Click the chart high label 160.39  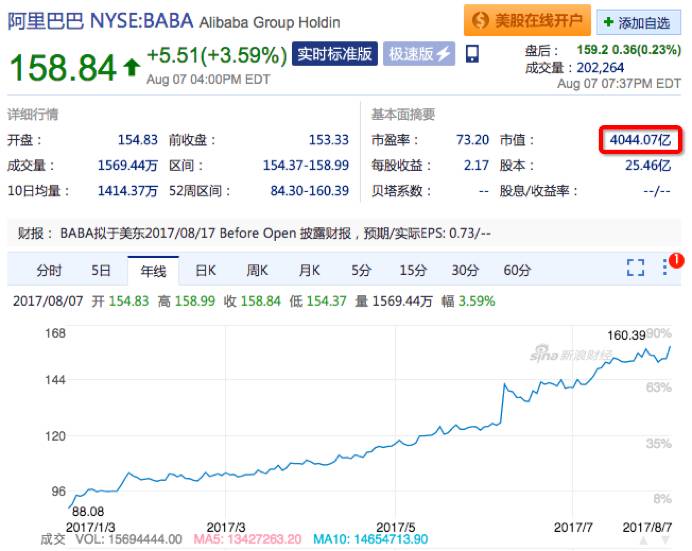pos(626,335)
